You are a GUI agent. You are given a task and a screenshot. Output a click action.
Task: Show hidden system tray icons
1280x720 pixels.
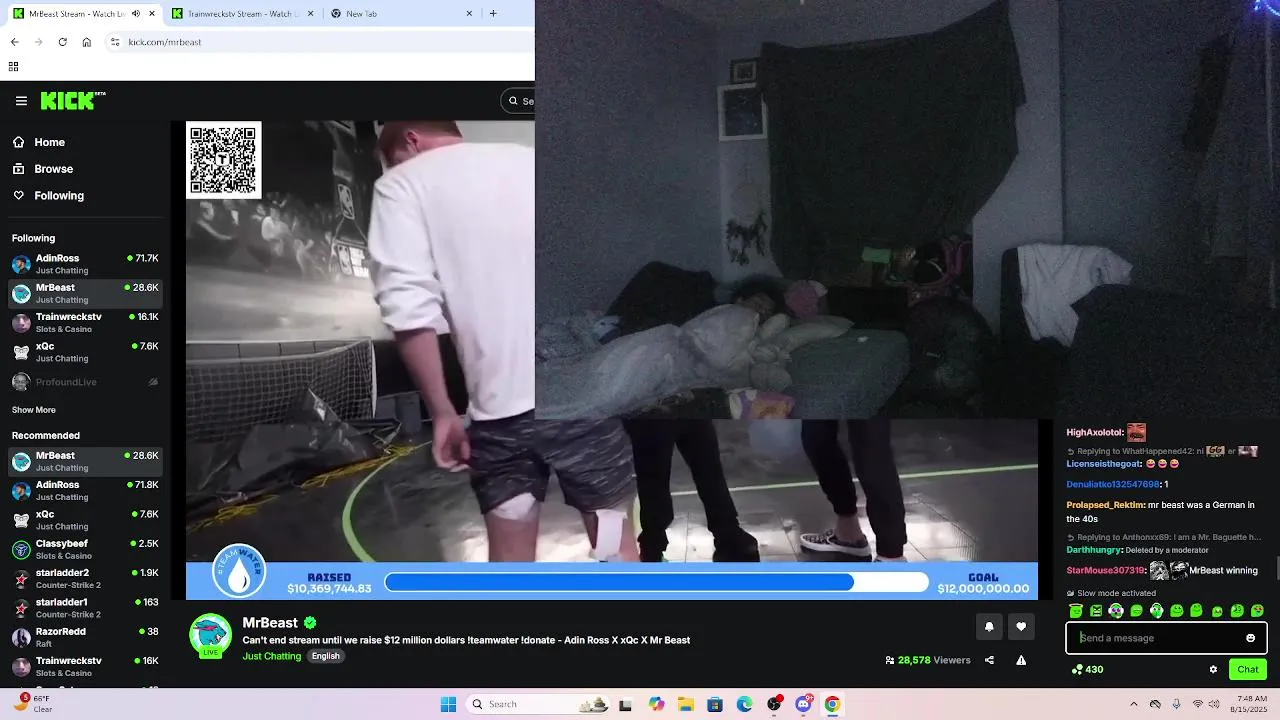point(1133,704)
